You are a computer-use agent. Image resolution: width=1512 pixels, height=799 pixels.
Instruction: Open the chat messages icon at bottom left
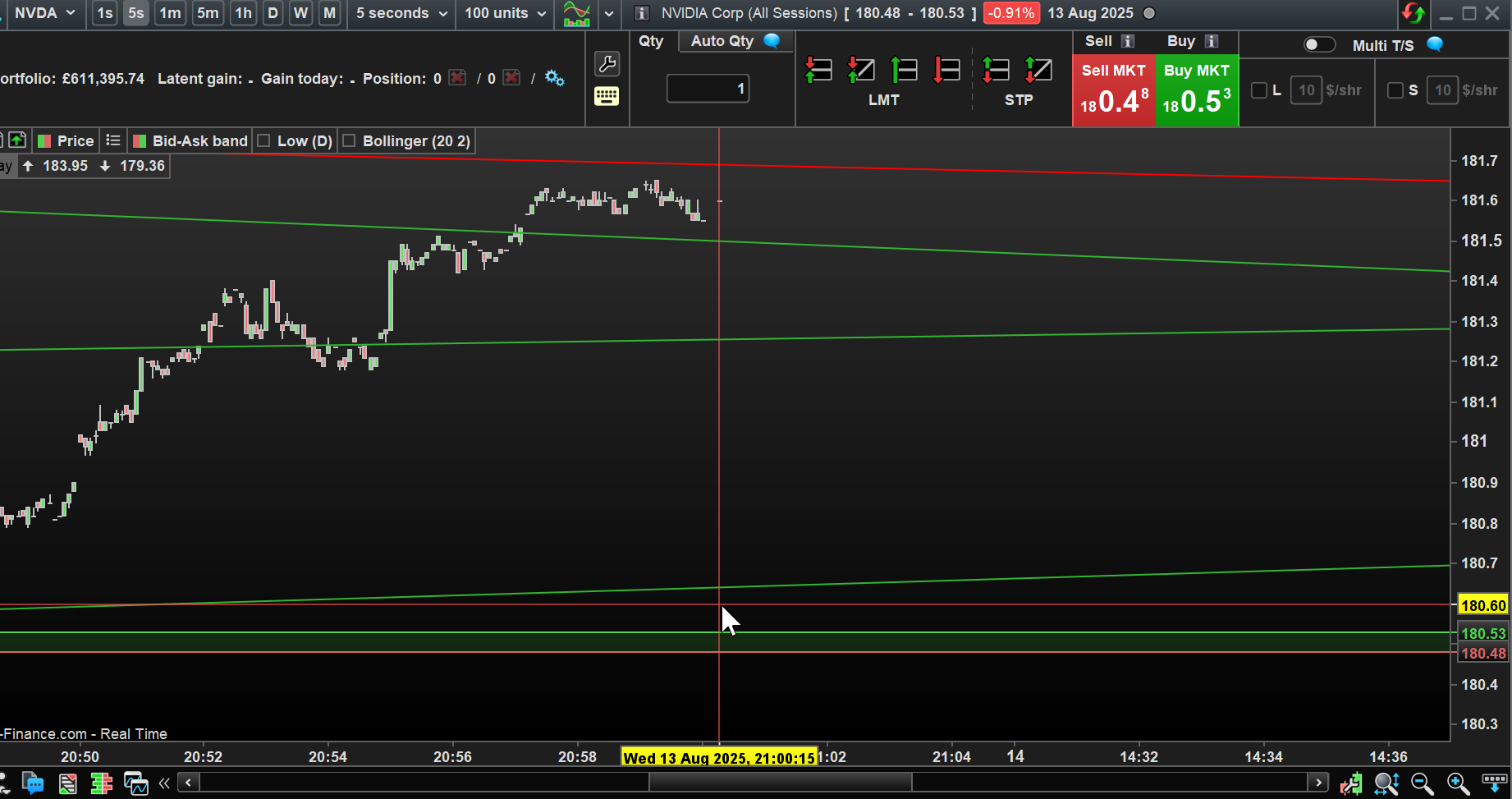(33, 783)
